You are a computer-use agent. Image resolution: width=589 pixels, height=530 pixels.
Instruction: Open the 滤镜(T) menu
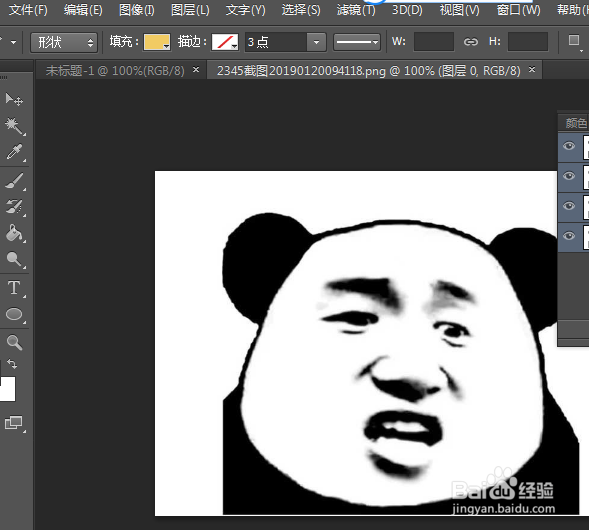[356, 10]
